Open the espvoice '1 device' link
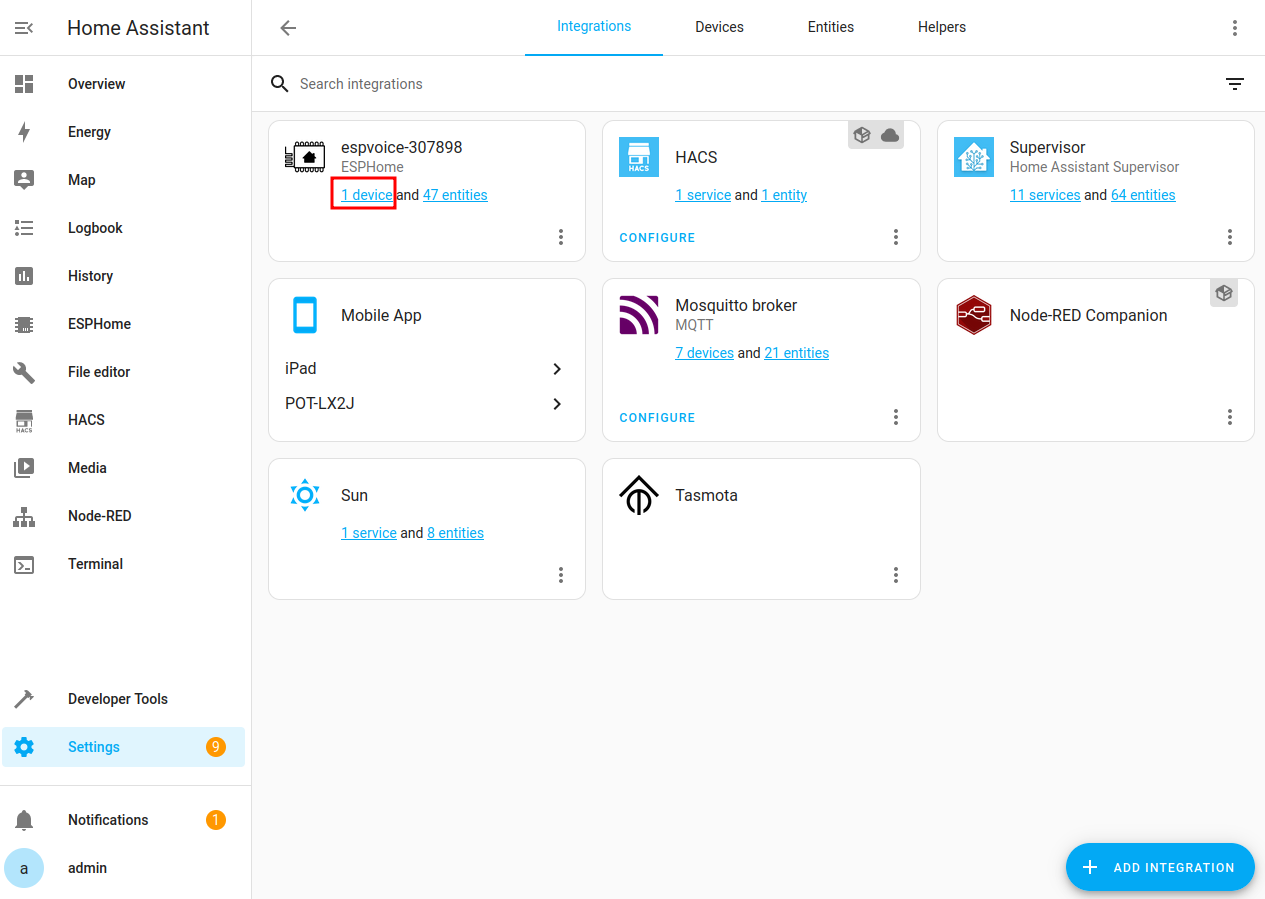The height and width of the screenshot is (899, 1265). click(367, 195)
